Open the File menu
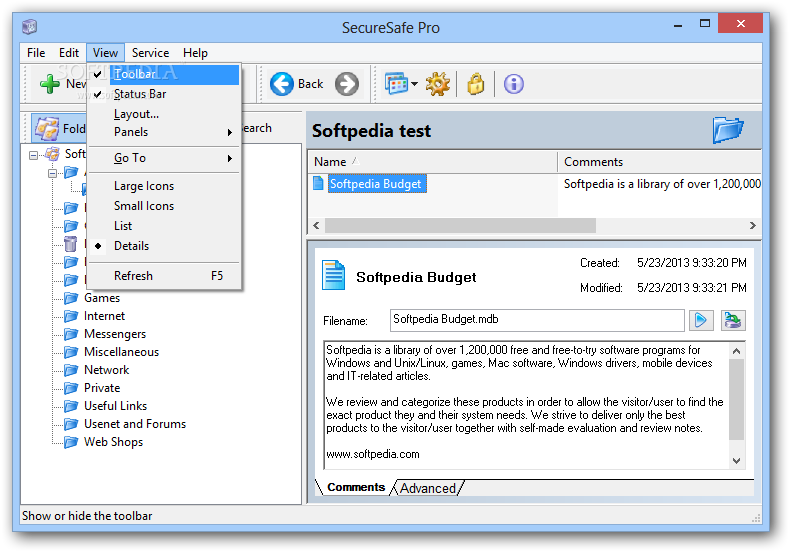This screenshot has height=552, width=790. pyautogui.click(x=36, y=53)
